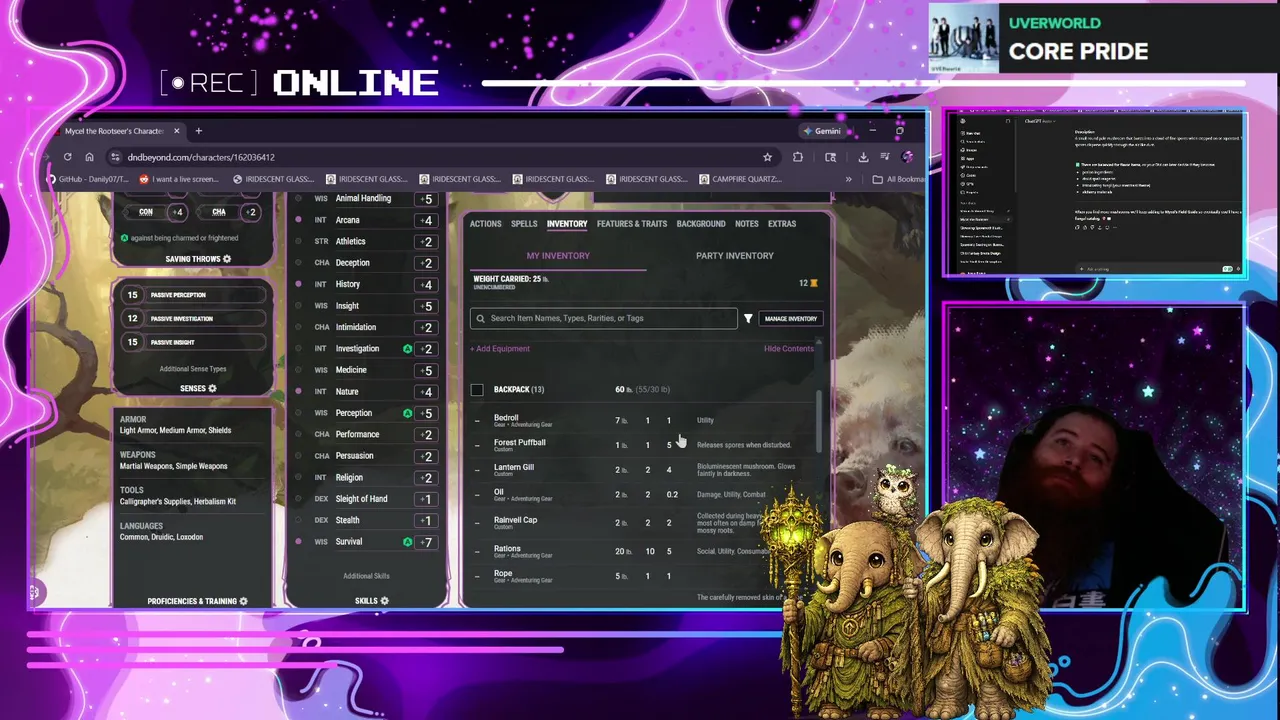Open the Extras tab
This screenshot has width=1280, height=720.
782,224
